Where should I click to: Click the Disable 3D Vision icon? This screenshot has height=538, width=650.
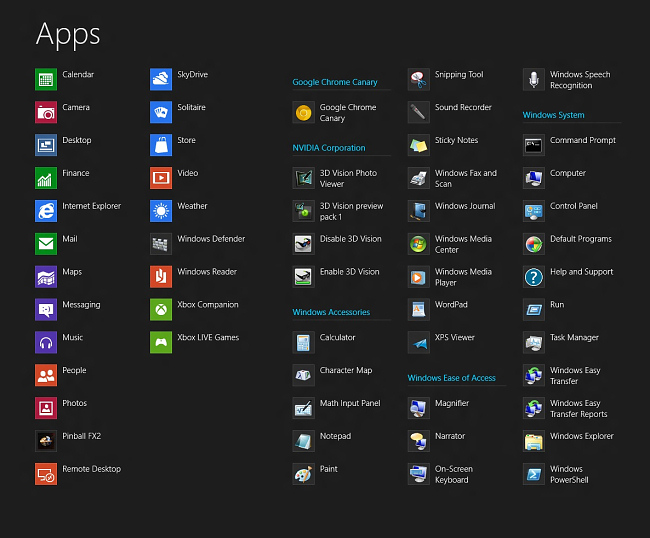tap(303, 244)
